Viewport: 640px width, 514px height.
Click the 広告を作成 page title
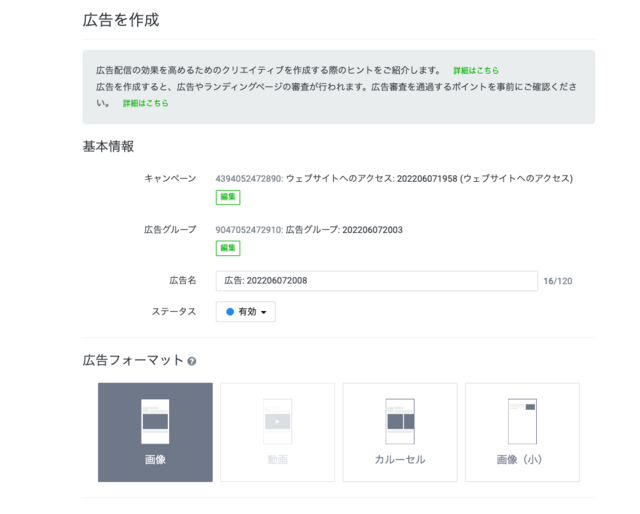(x=121, y=20)
